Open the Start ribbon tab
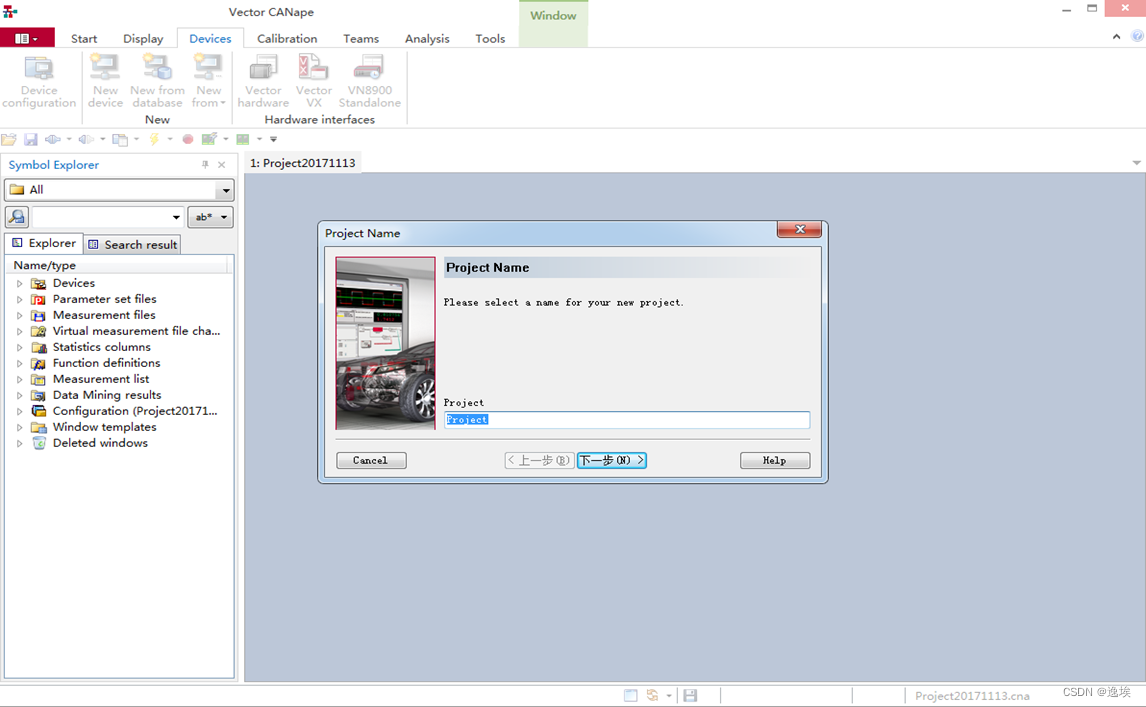The height and width of the screenshot is (707, 1146). 84,39
